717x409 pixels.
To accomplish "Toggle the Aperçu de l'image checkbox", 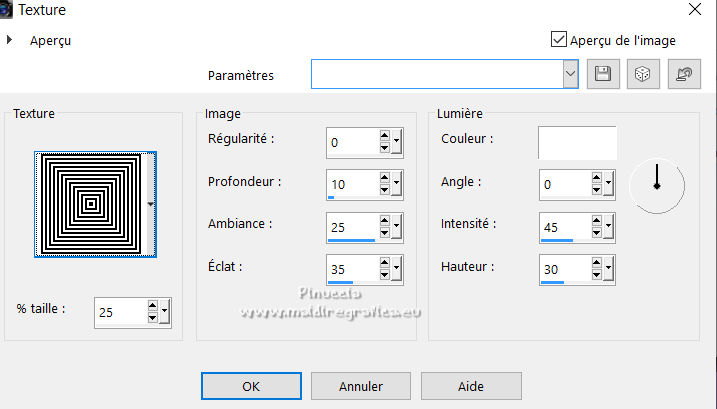I will tap(559, 40).
